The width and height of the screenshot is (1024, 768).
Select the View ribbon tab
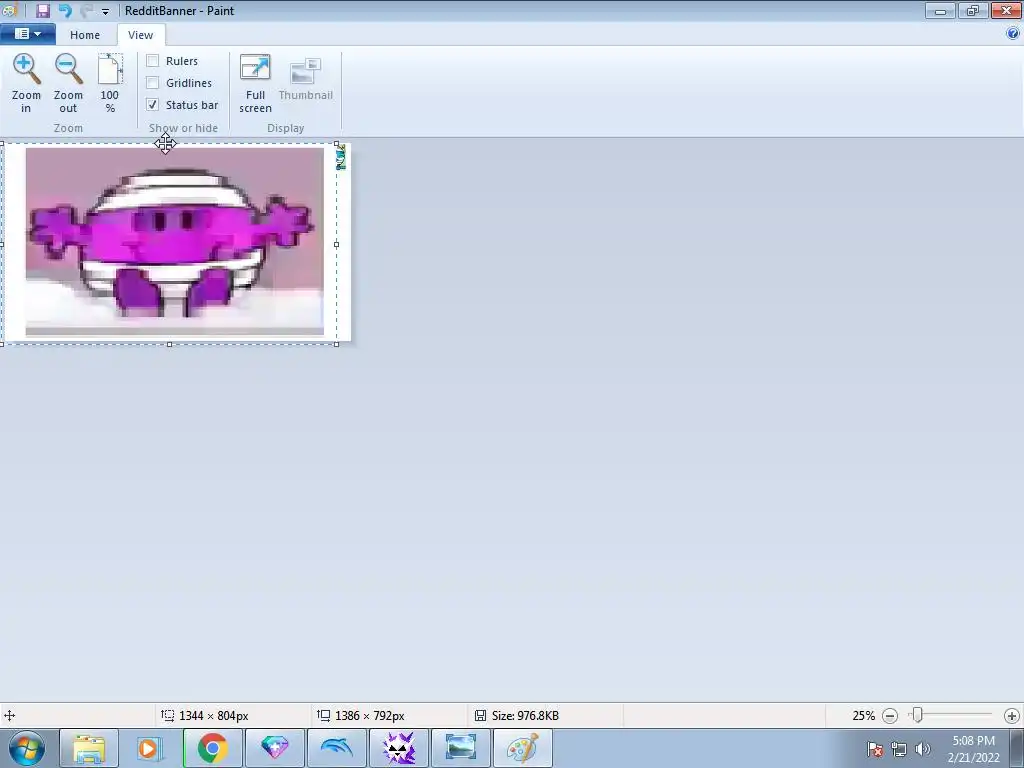click(140, 35)
